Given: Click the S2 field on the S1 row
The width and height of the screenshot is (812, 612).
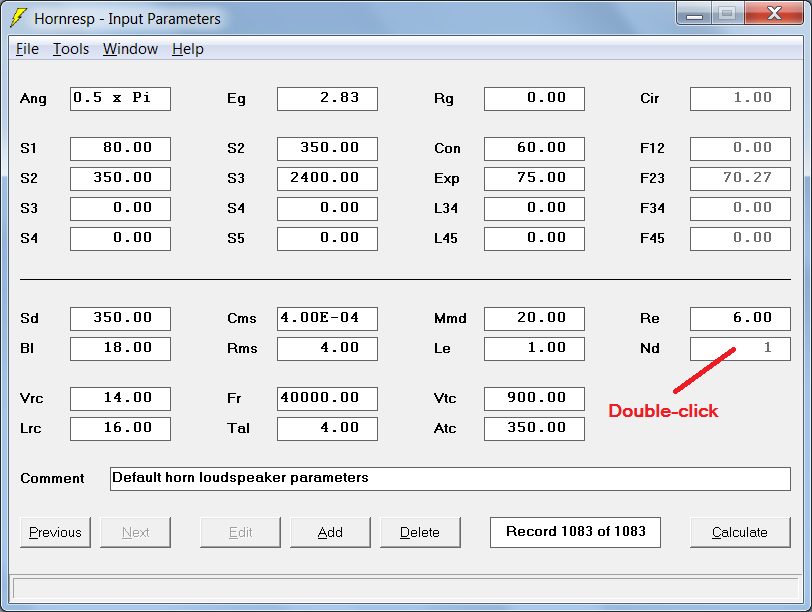Looking at the screenshot, I should pyautogui.click(x=327, y=149).
